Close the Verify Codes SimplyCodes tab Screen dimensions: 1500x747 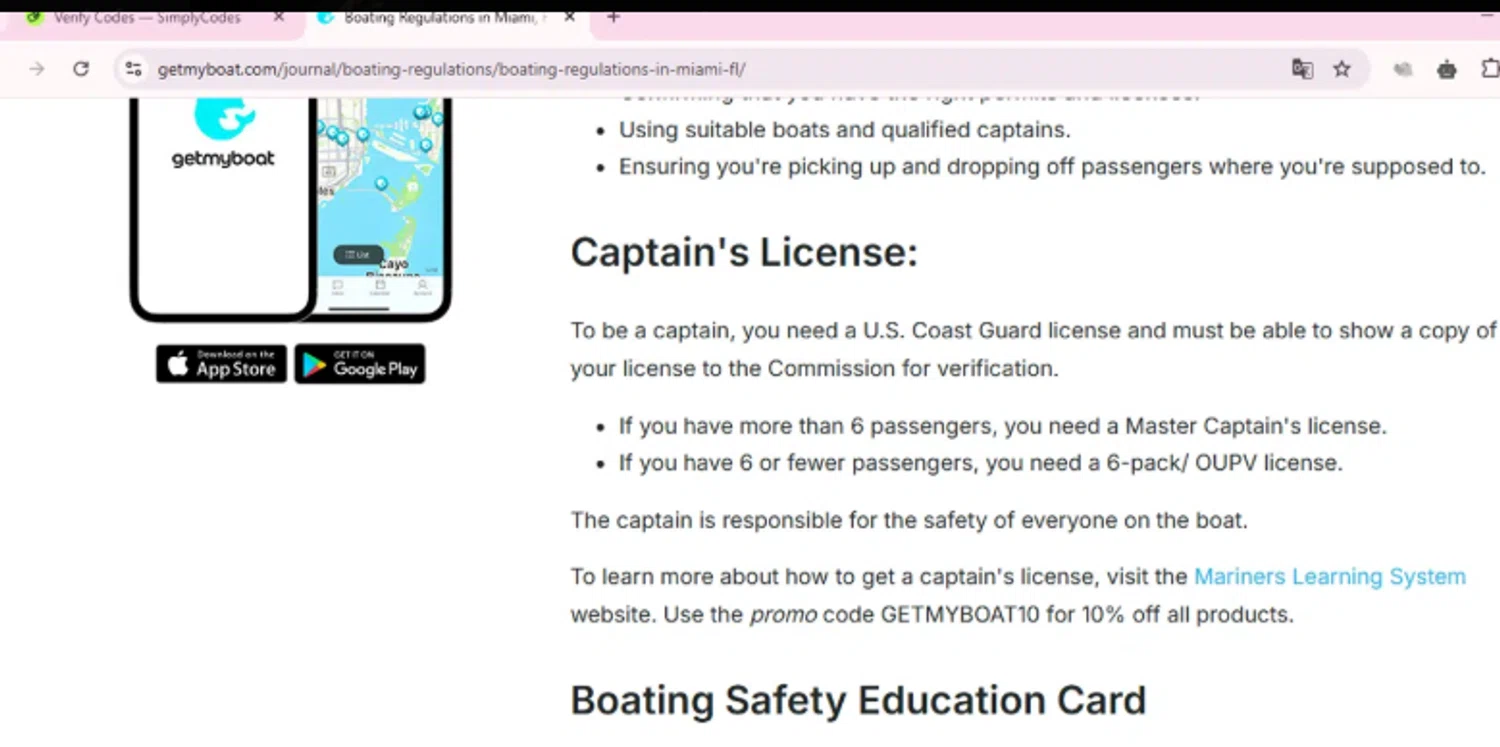point(279,17)
